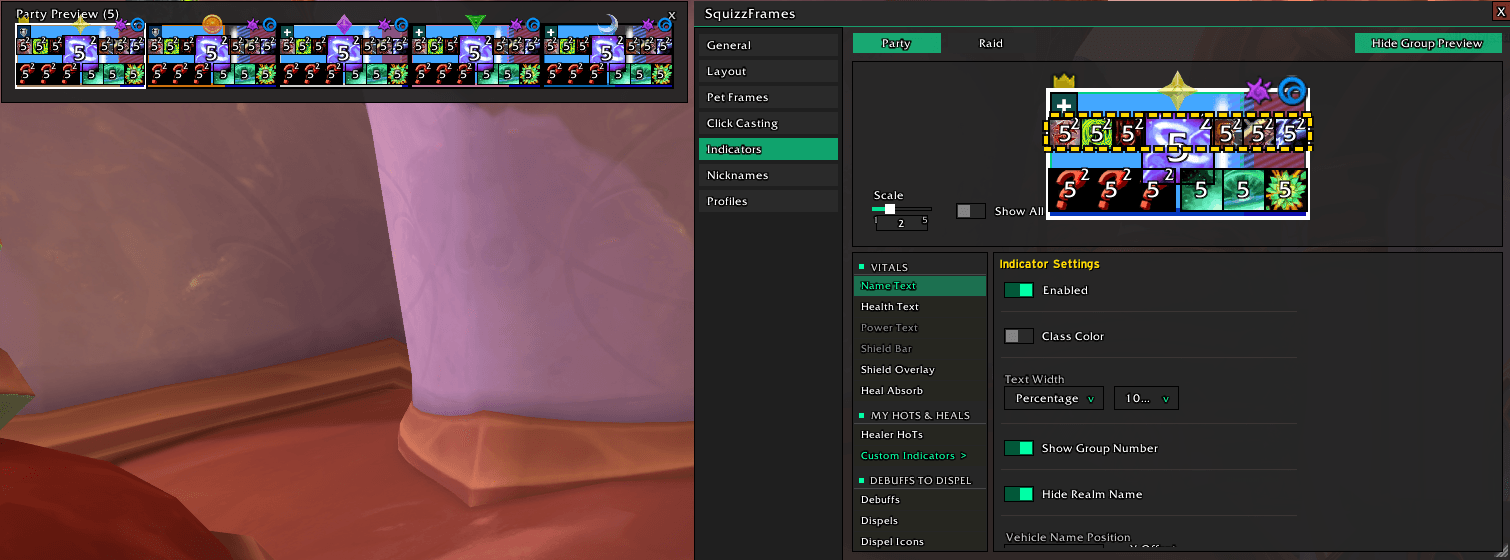Viewport: 1510px width, 560px height.
Task: Click the purple spiky debuff icon in settings preview
Action: click(x=1258, y=92)
